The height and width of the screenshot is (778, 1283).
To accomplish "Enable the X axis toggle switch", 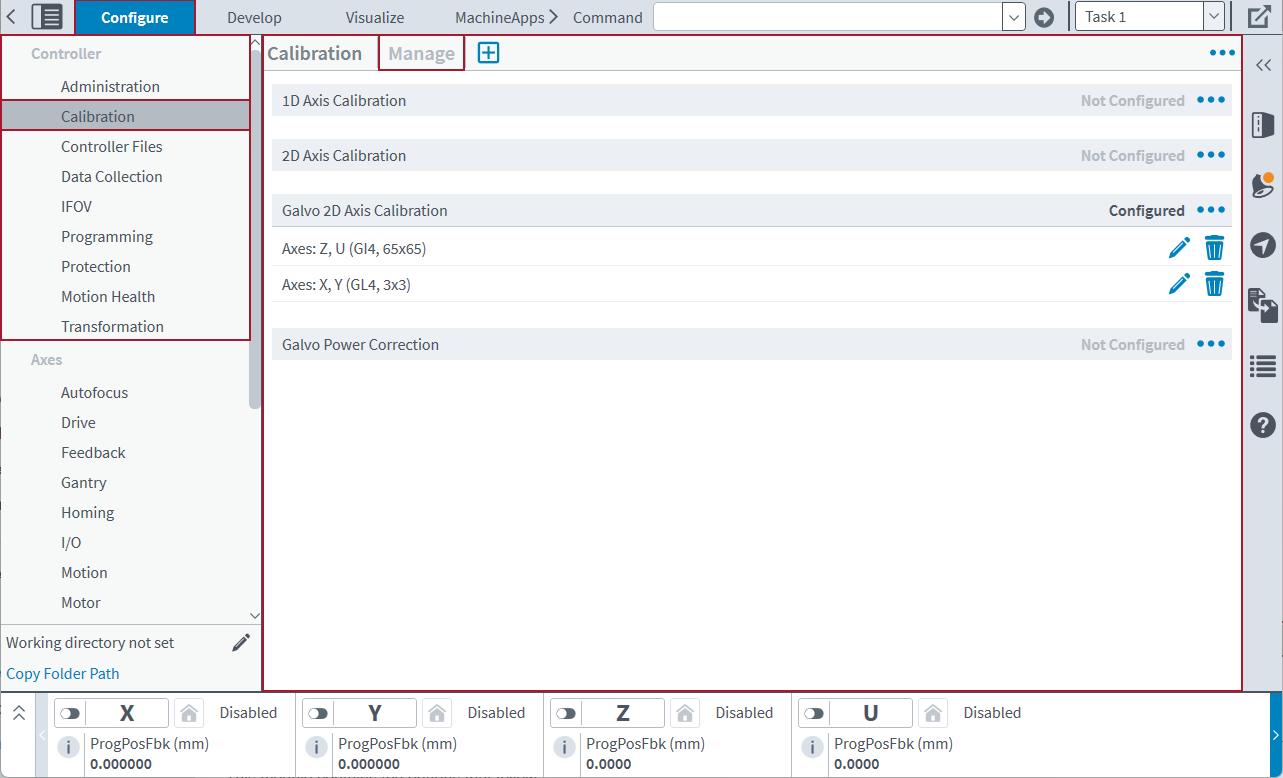I will point(70,713).
